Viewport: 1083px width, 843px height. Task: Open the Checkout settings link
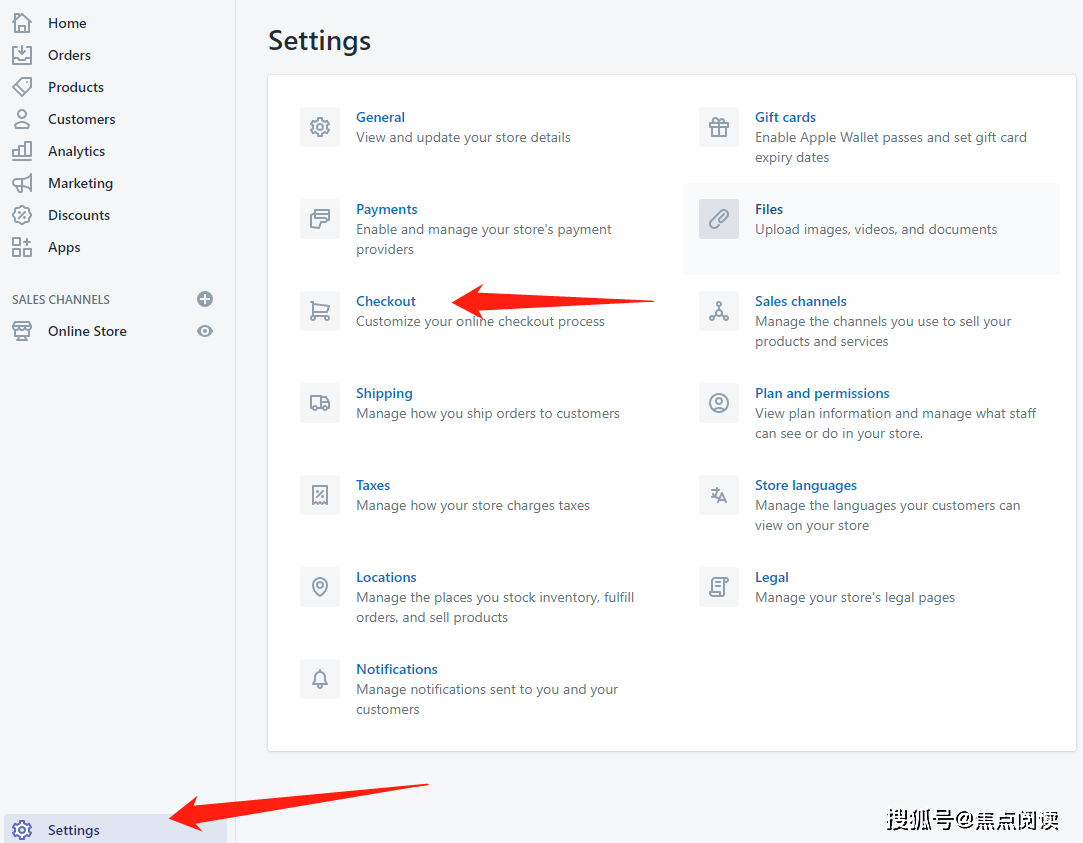point(385,301)
